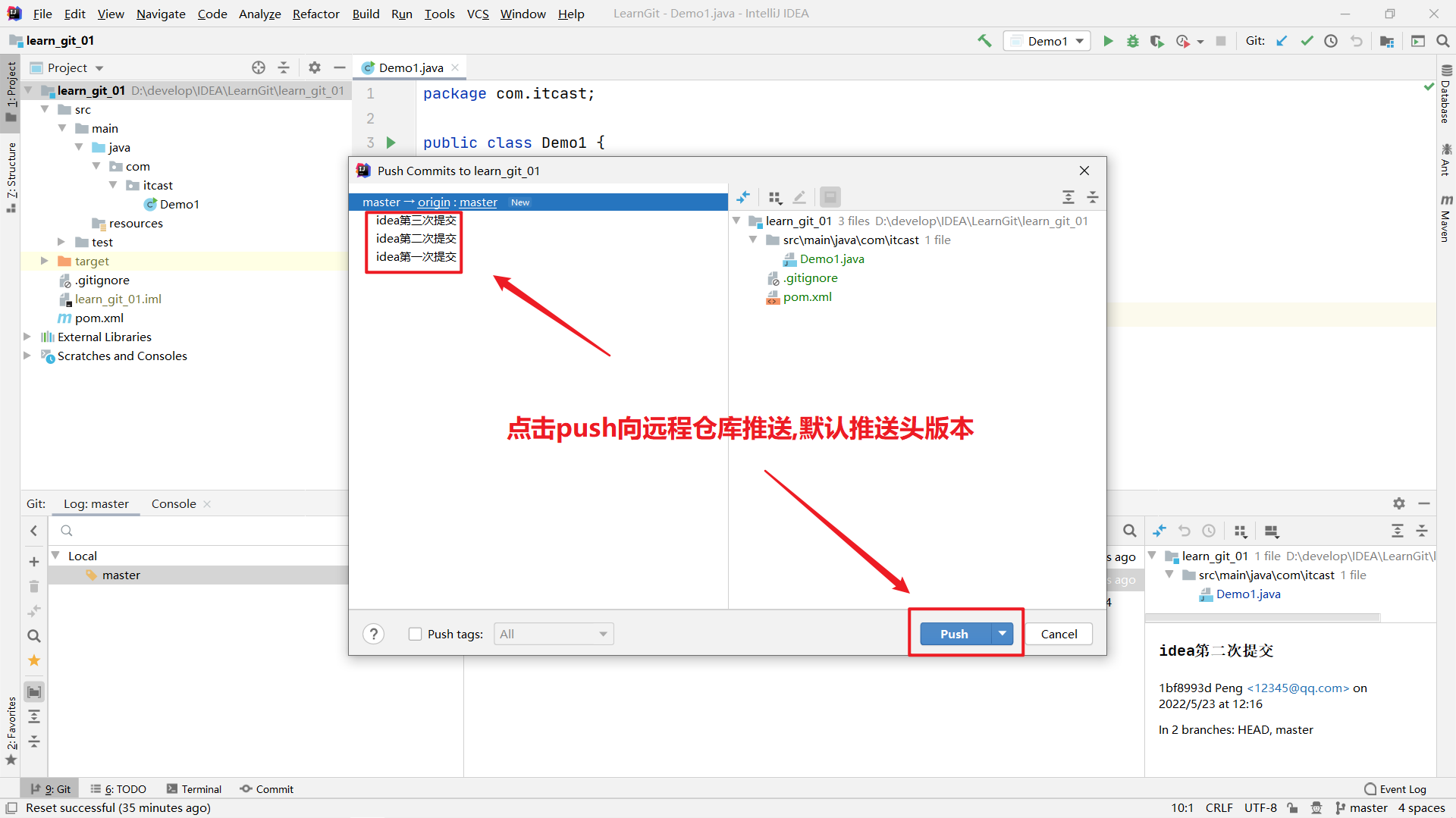Image resolution: width=1456 pixels, height=818 pixels.
Task: Expand all files in Push dialog
Action: (x=1068, y=197)
